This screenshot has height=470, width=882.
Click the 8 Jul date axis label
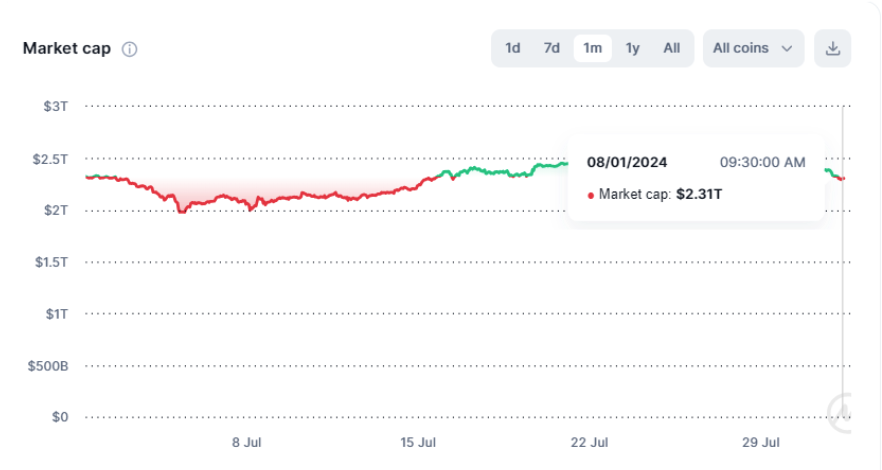coord(246,442)
